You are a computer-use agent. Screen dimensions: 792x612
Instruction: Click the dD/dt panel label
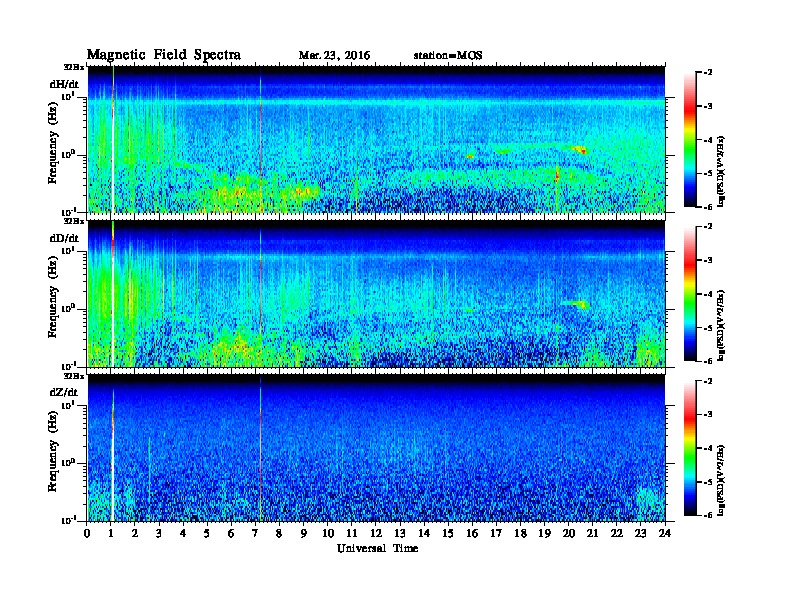point(64,238)
